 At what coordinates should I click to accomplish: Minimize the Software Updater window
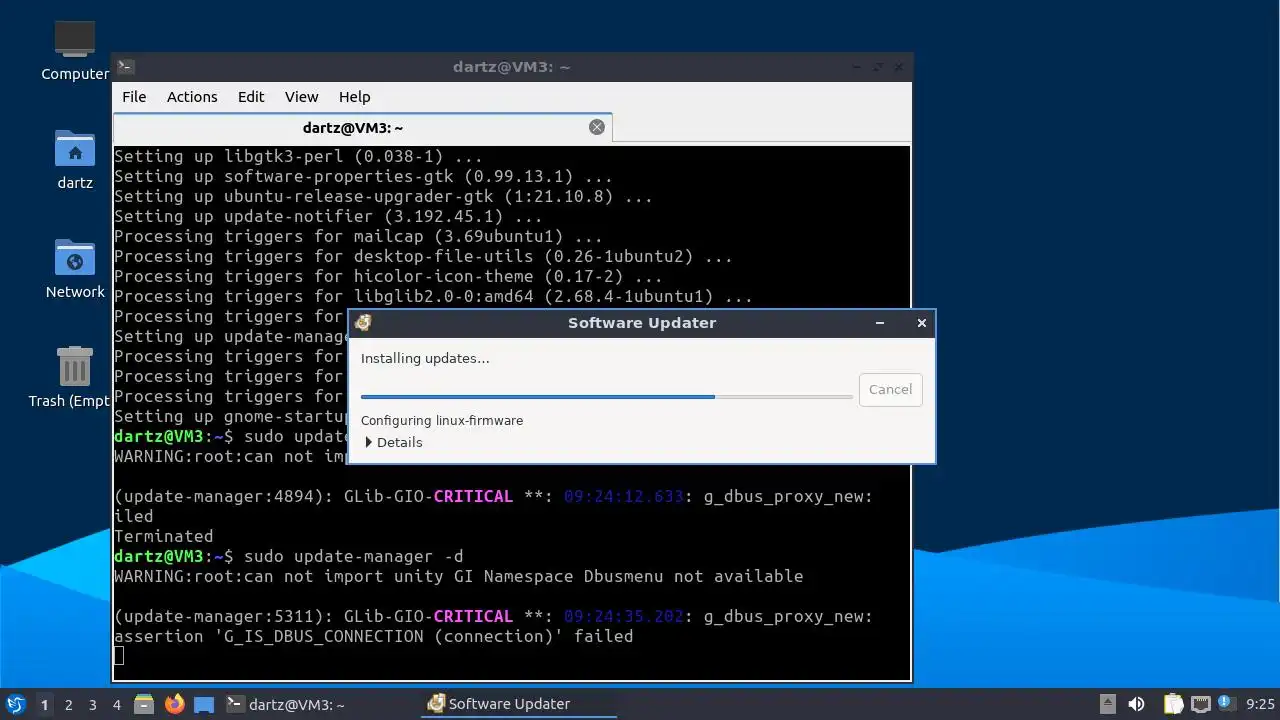(880, 322)
